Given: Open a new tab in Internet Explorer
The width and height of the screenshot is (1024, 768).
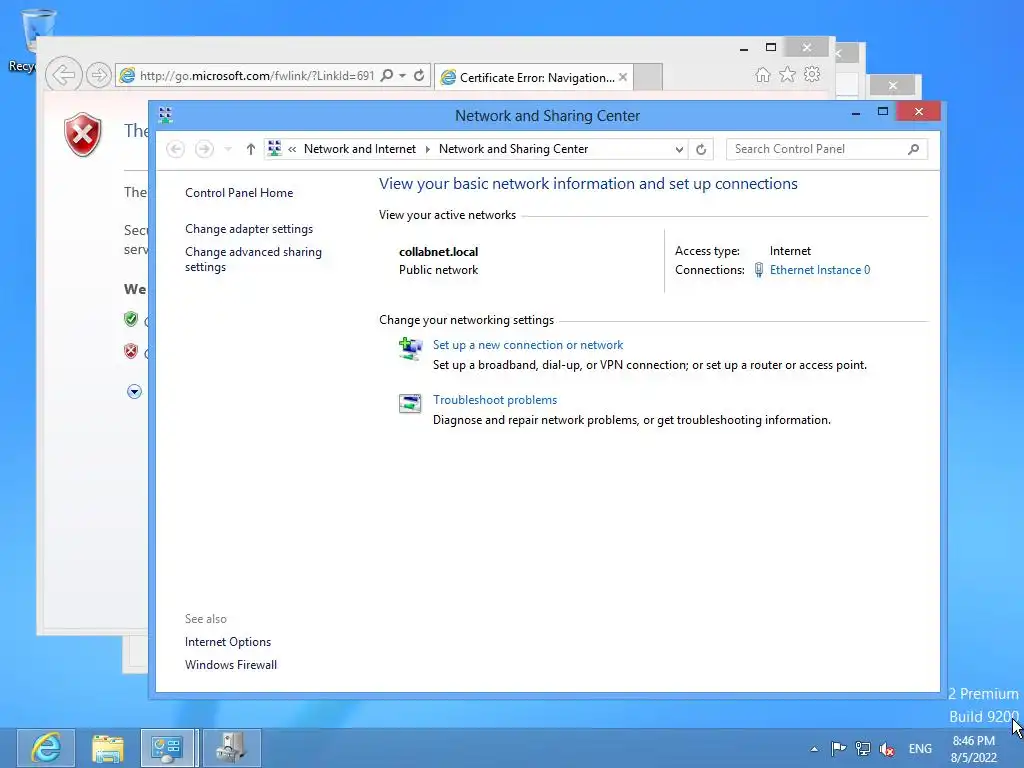Looking at the screenshot, I should tap(648, 77).
